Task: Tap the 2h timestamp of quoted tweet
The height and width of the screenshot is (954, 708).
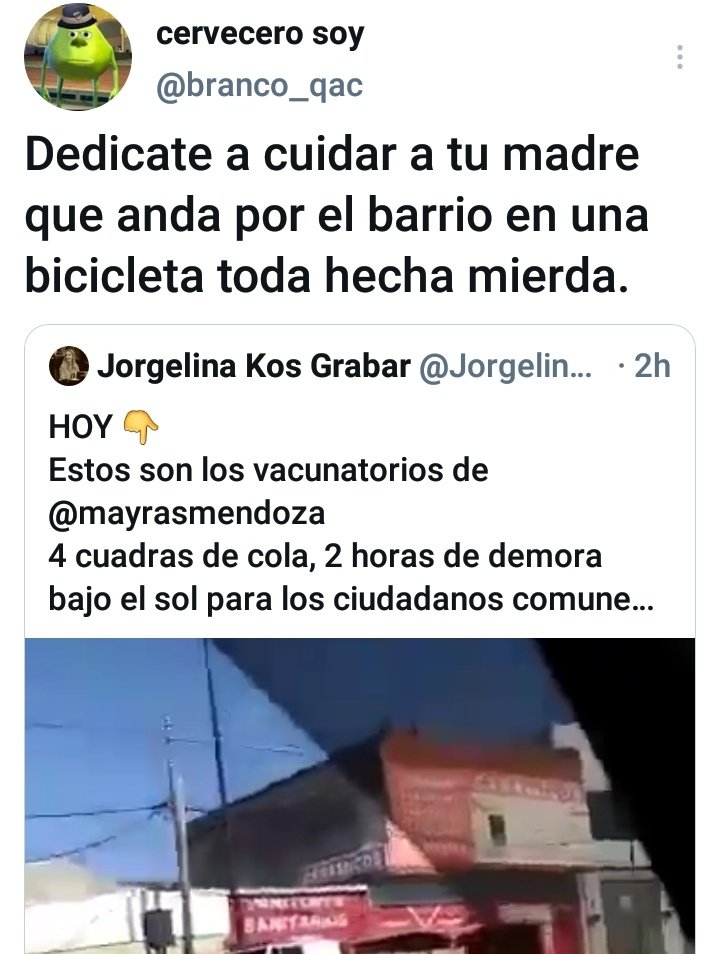Action: pyautogui.click(x=652, y=366)
